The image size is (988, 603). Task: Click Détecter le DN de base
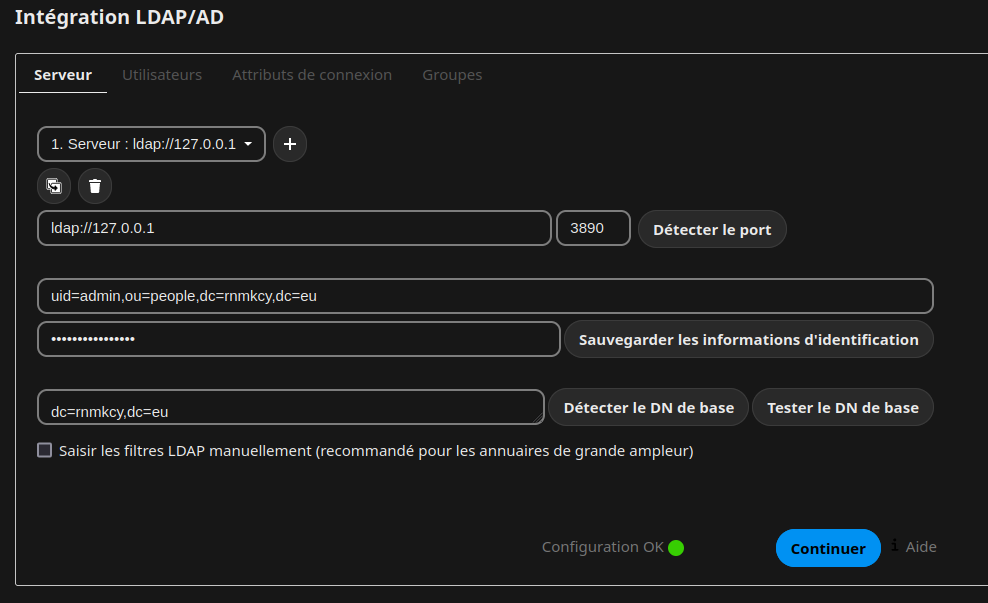tap(648, 407)
